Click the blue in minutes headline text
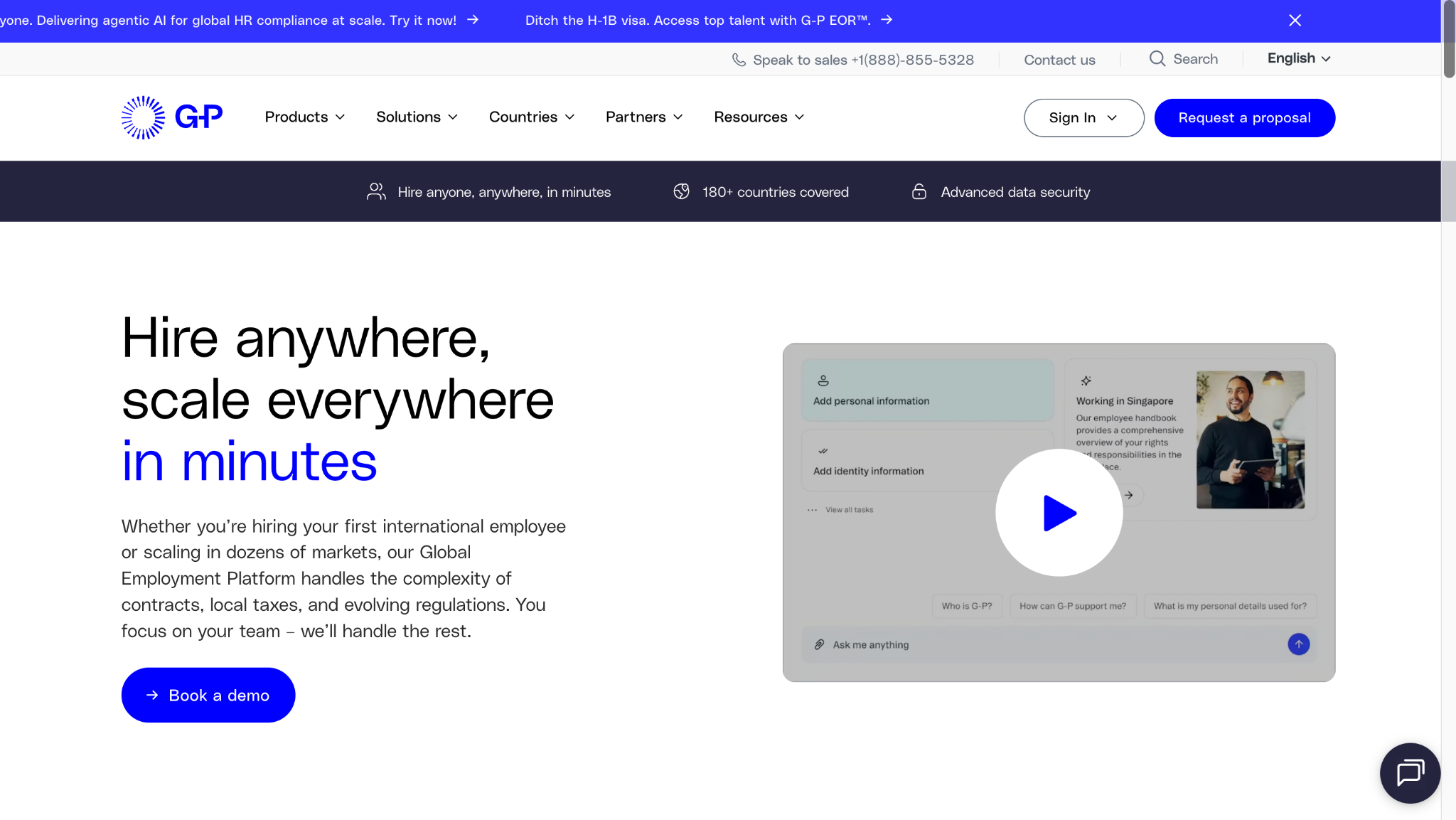The height and width of the screenshot is (820, 1456). 249,462
